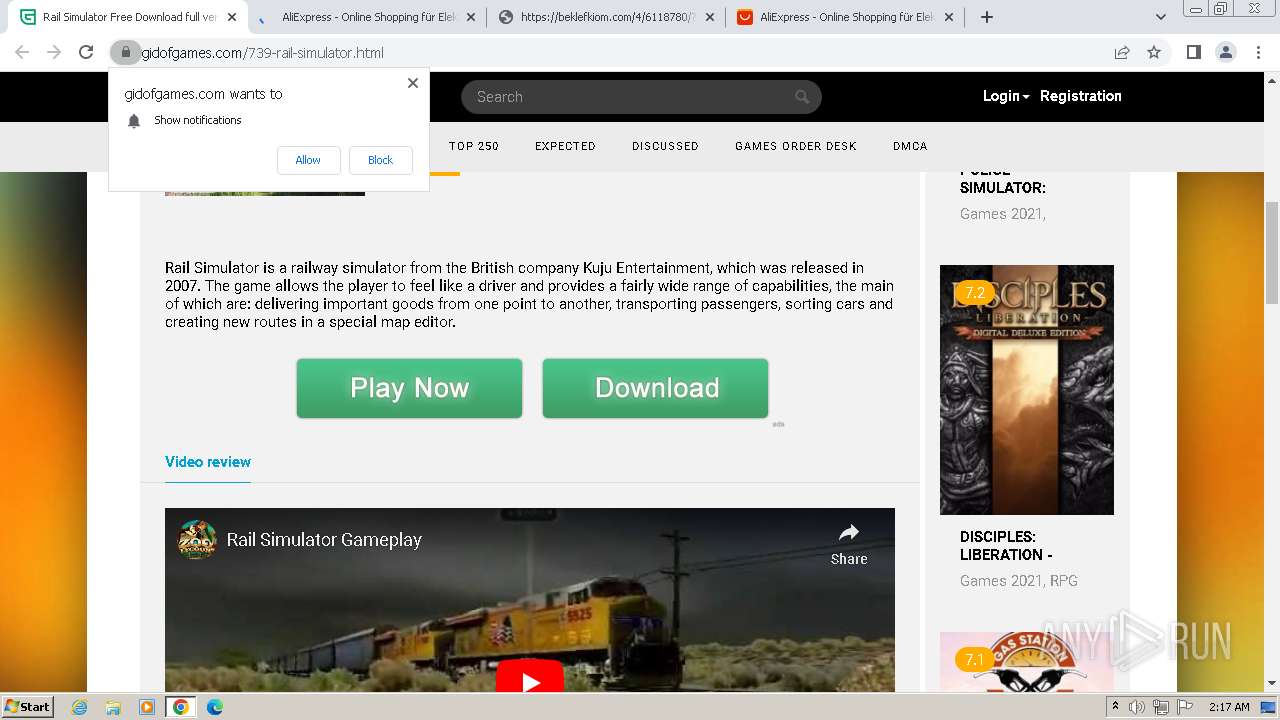The image size is (1280, 720).
Task: Block notifications from gidofgames.com
Action: point(380,160)
